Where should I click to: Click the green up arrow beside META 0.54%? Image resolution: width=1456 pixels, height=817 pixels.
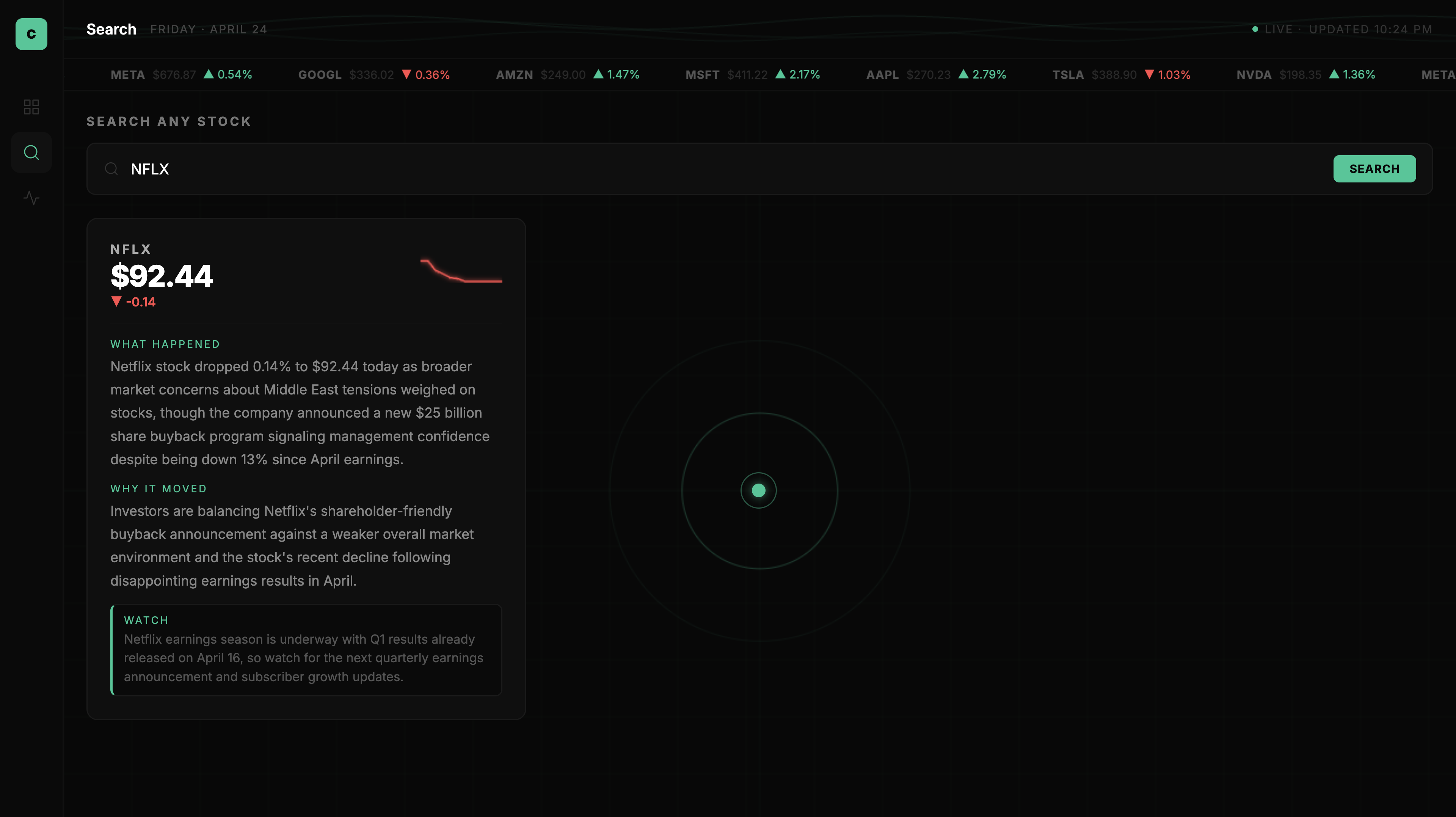click(x=209, y=74)
